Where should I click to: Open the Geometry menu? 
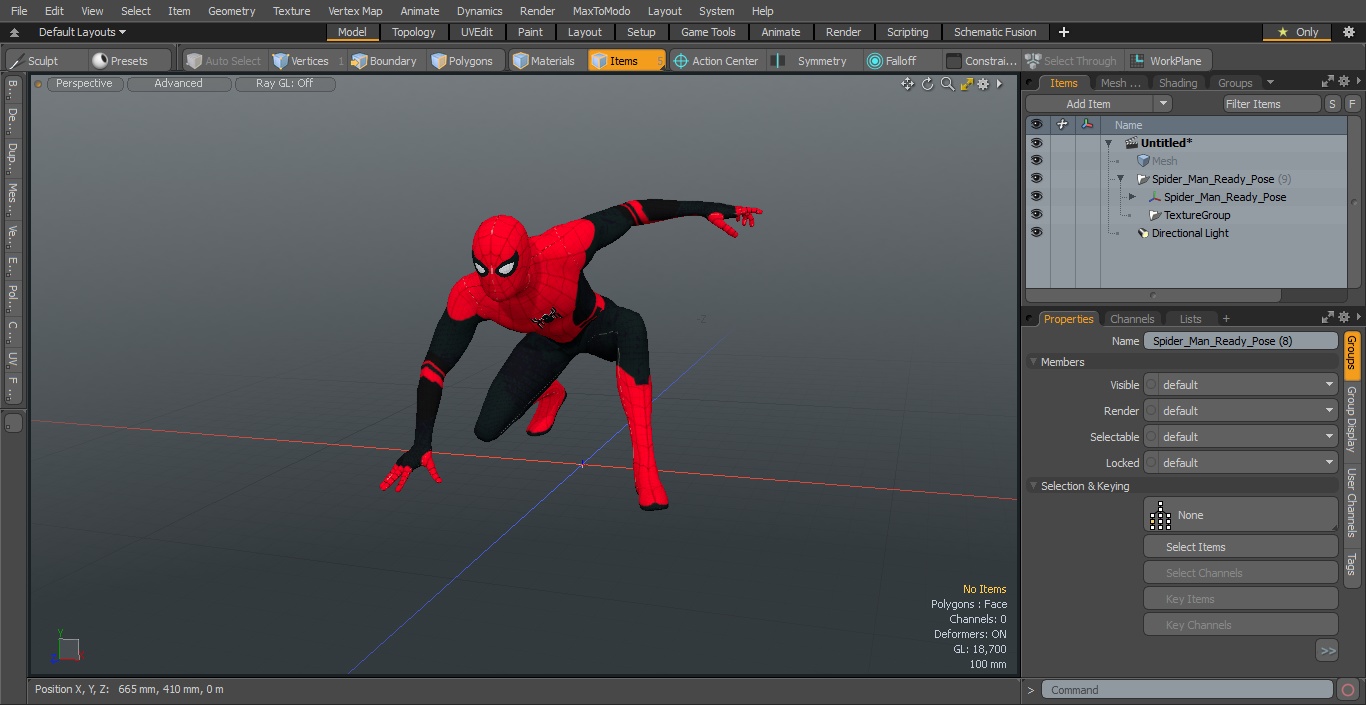point(231,11)
